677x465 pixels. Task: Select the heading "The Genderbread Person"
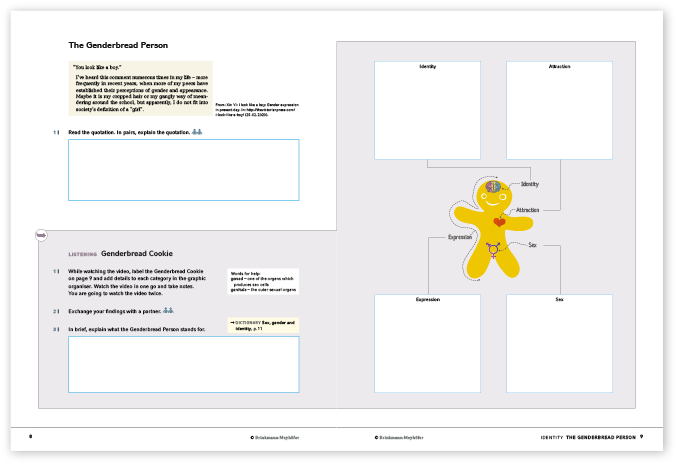[118, 45]
